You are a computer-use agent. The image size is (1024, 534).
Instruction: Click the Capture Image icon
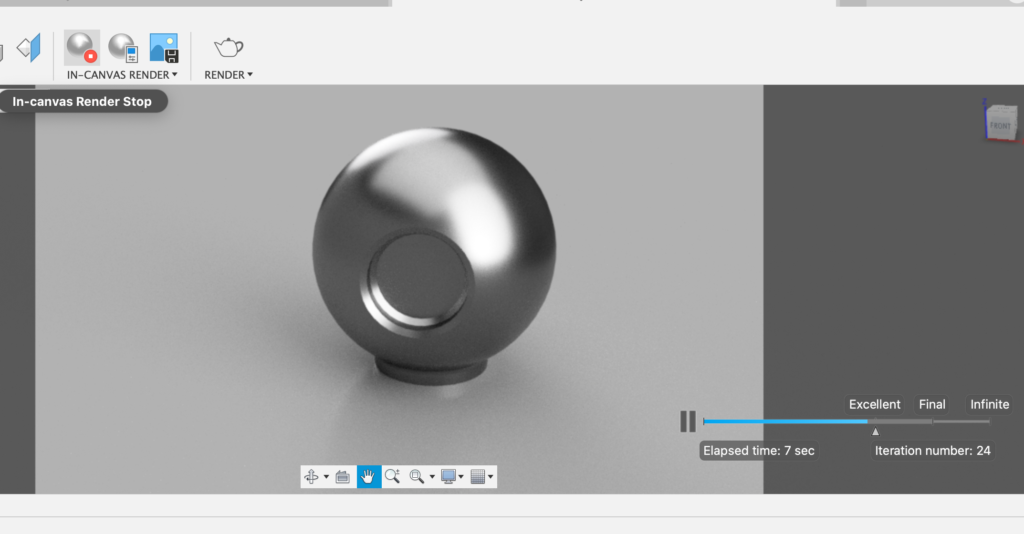[164, 47]
